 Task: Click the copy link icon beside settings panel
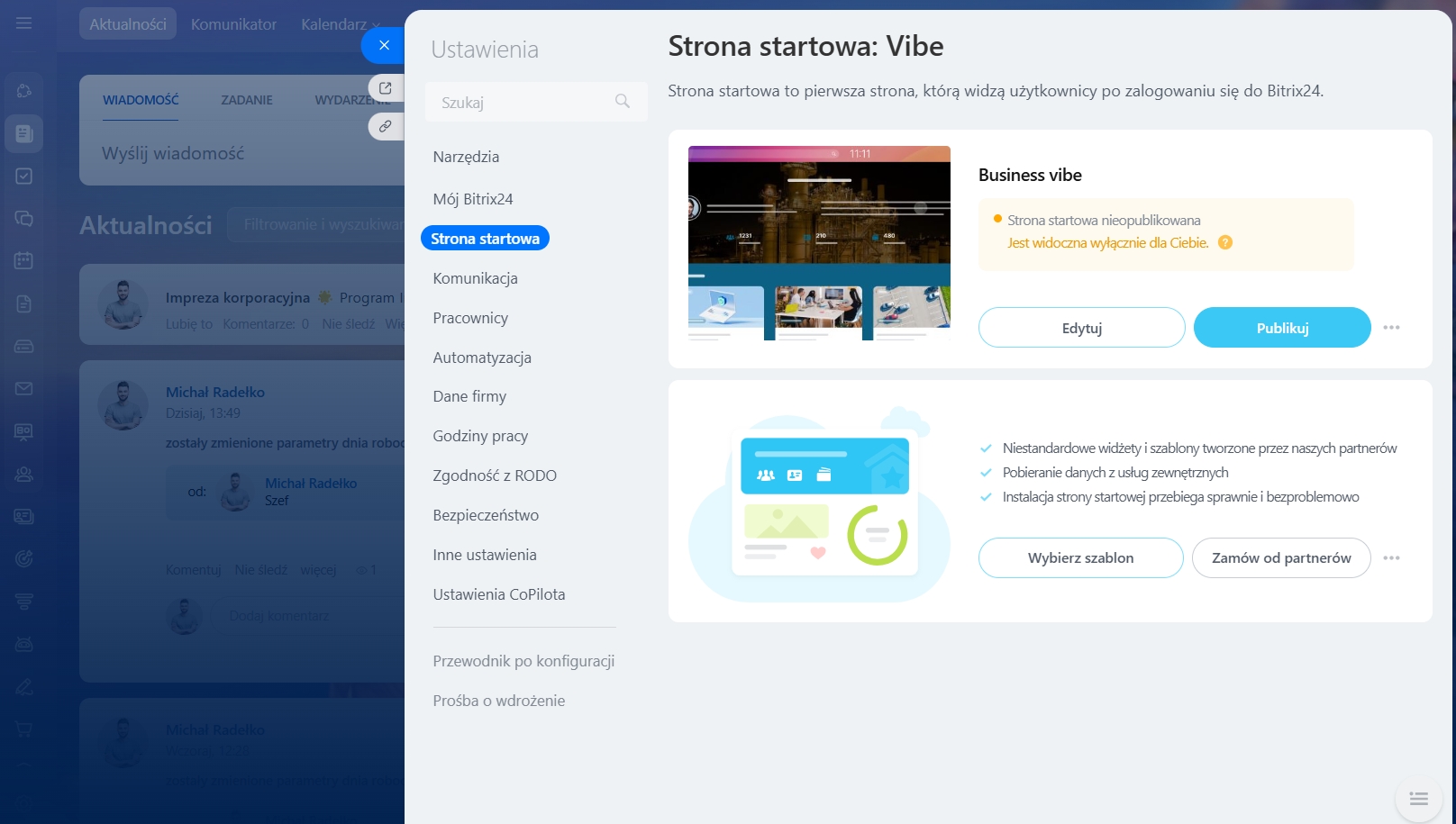(385, 126)
